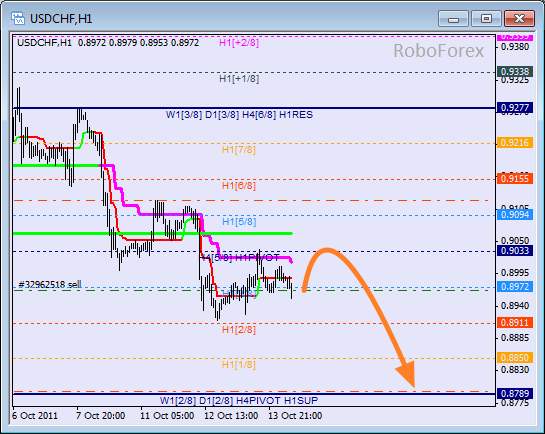
Task: Maximize the USDCHF,H1 chart window
Action: tap(486, 18)
